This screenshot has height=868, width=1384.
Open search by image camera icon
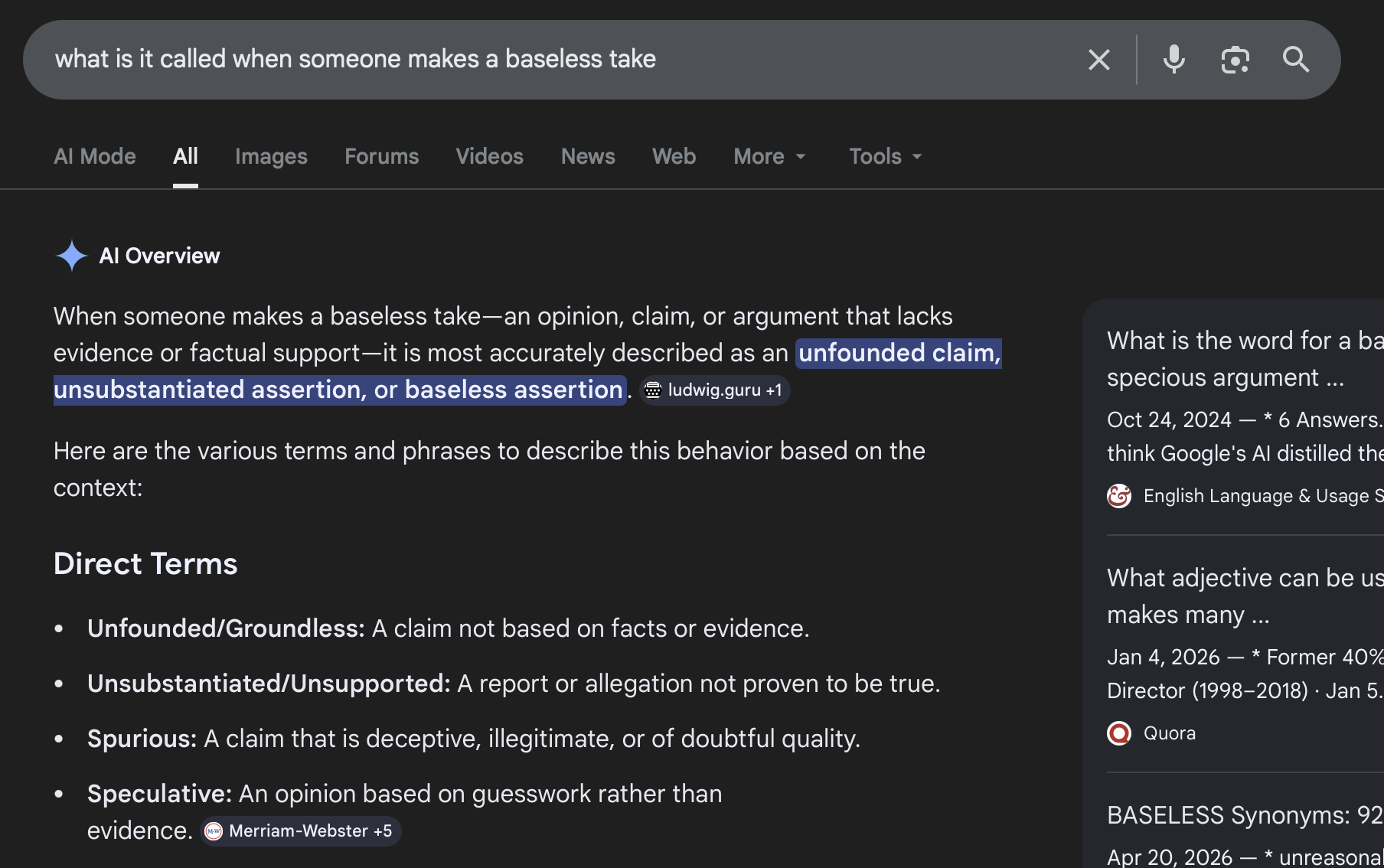[1235, 60]
